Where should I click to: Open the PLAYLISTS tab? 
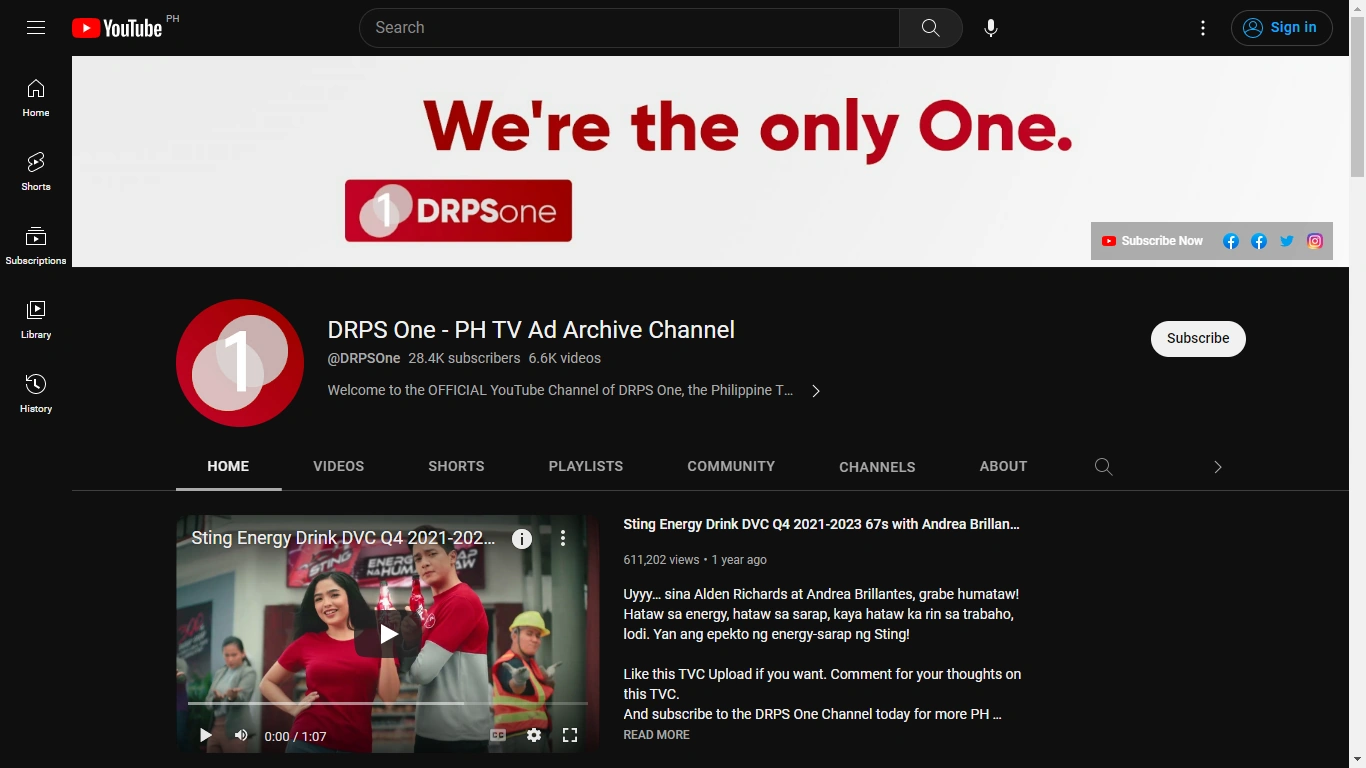pos(586,467)
